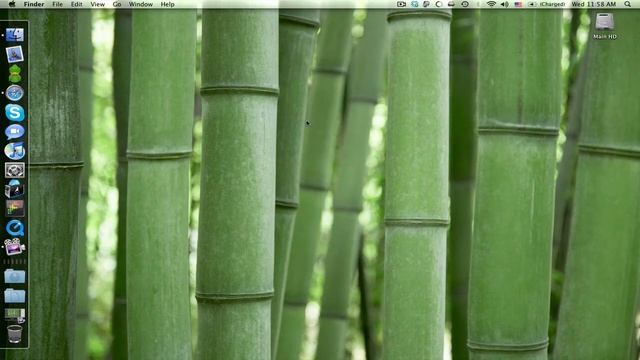This screenshot has width=640, height=360.
Task: Launch the gray film-frame app icon
Action: pyautogui.click(x=15, y=170)
